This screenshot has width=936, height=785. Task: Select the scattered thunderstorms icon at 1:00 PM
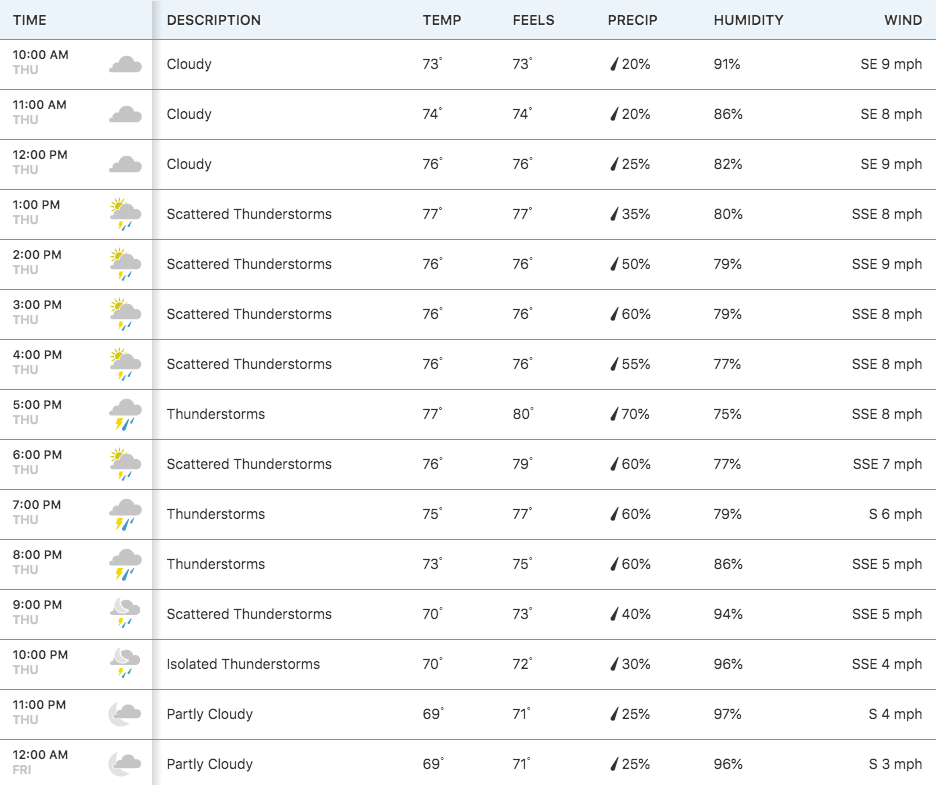125,214
